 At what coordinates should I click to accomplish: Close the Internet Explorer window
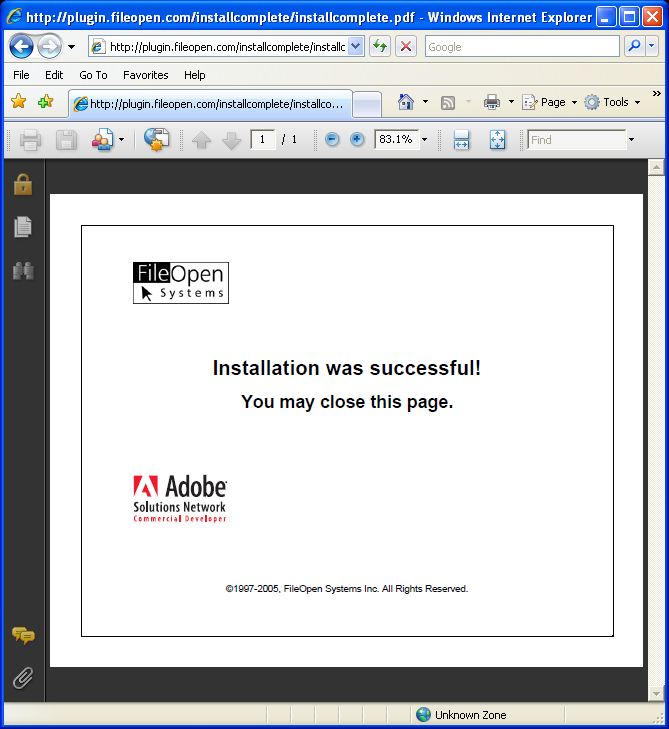[x=653, y=17]
